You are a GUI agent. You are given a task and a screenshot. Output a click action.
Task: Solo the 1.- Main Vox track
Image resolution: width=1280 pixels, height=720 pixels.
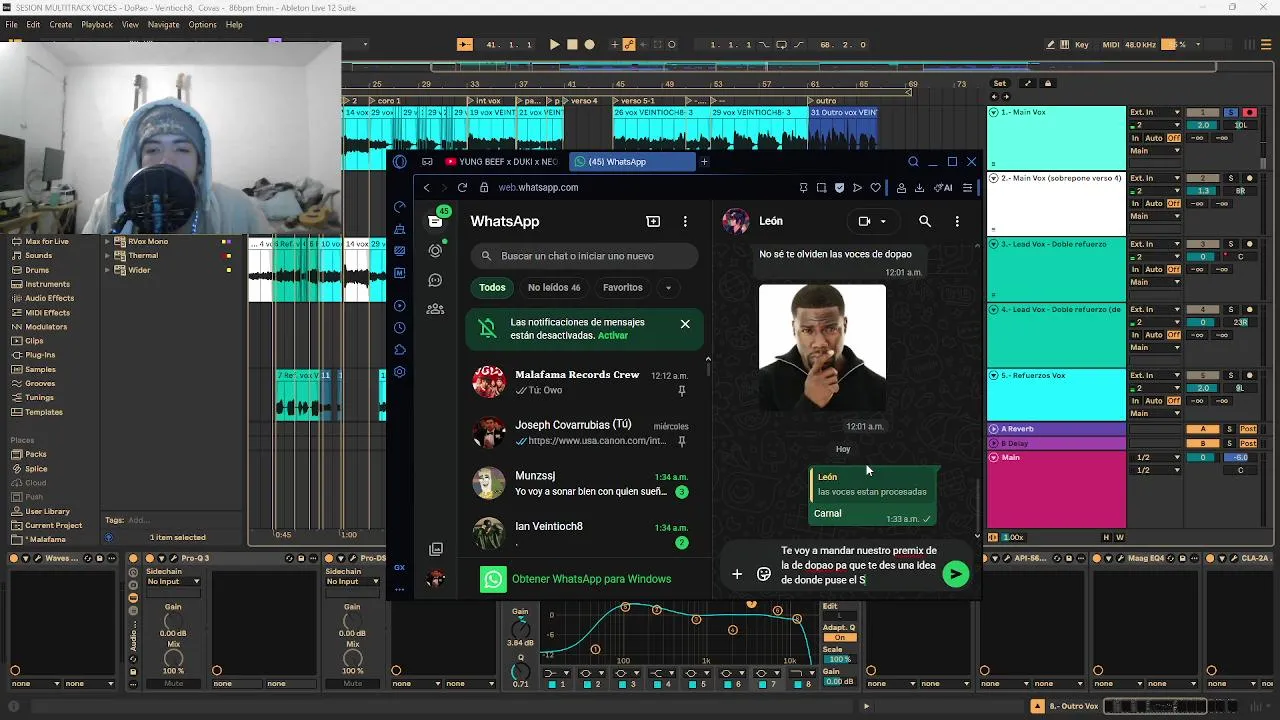[x=1231, y=112]
